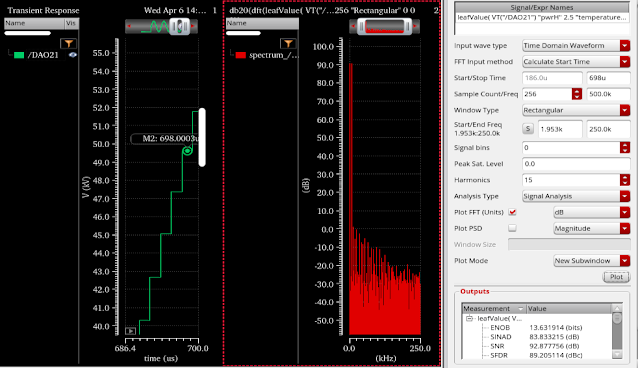The height and width of the screenshot is (368, 638).
Task: Collapse the leafValue node in Outputs tree
Action: click(x=469, y=318)
